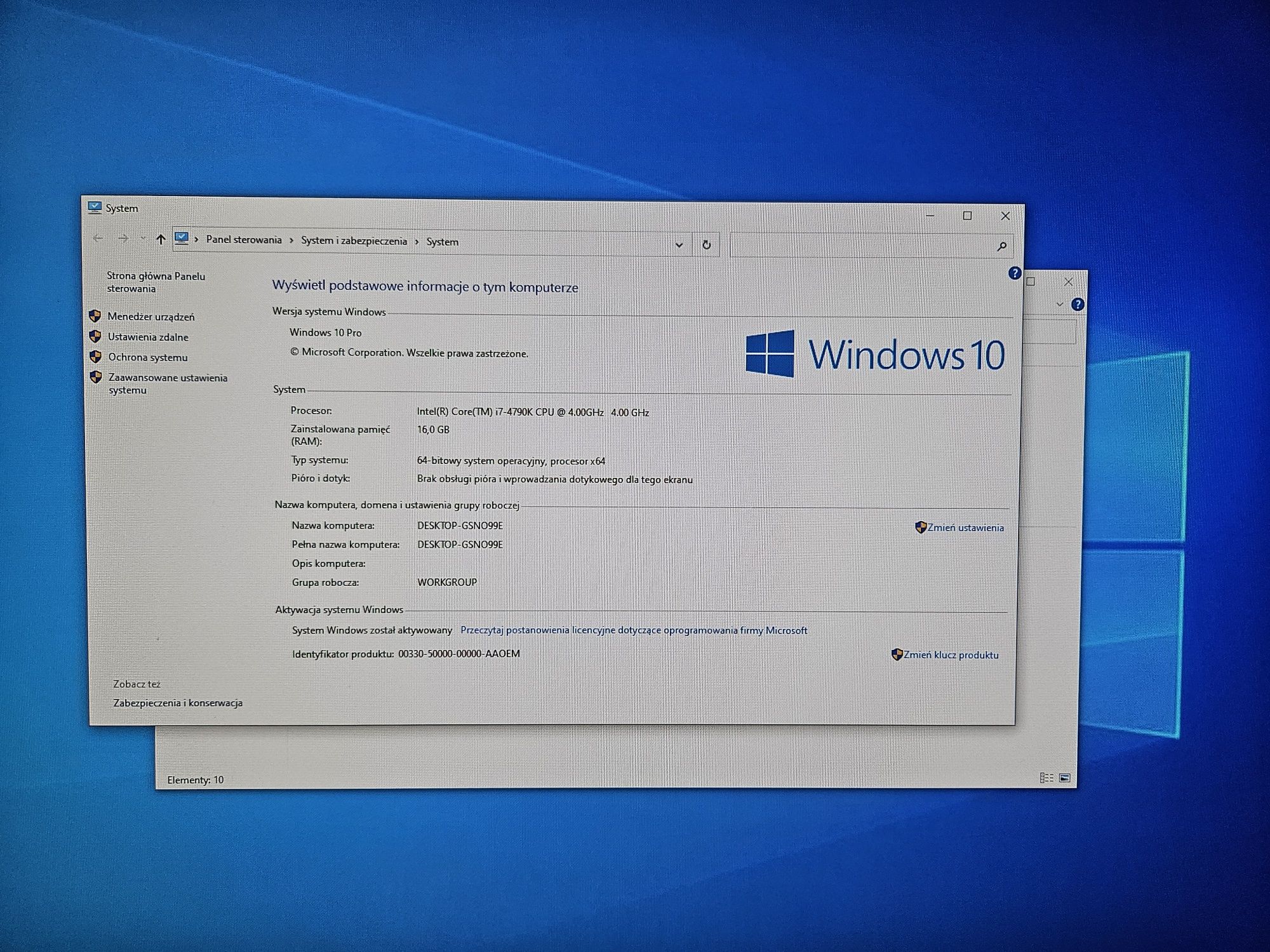Viewport: 1270px width, 952px height.
Task: Select the System breadcrumb segment
Action: [442, 242]
